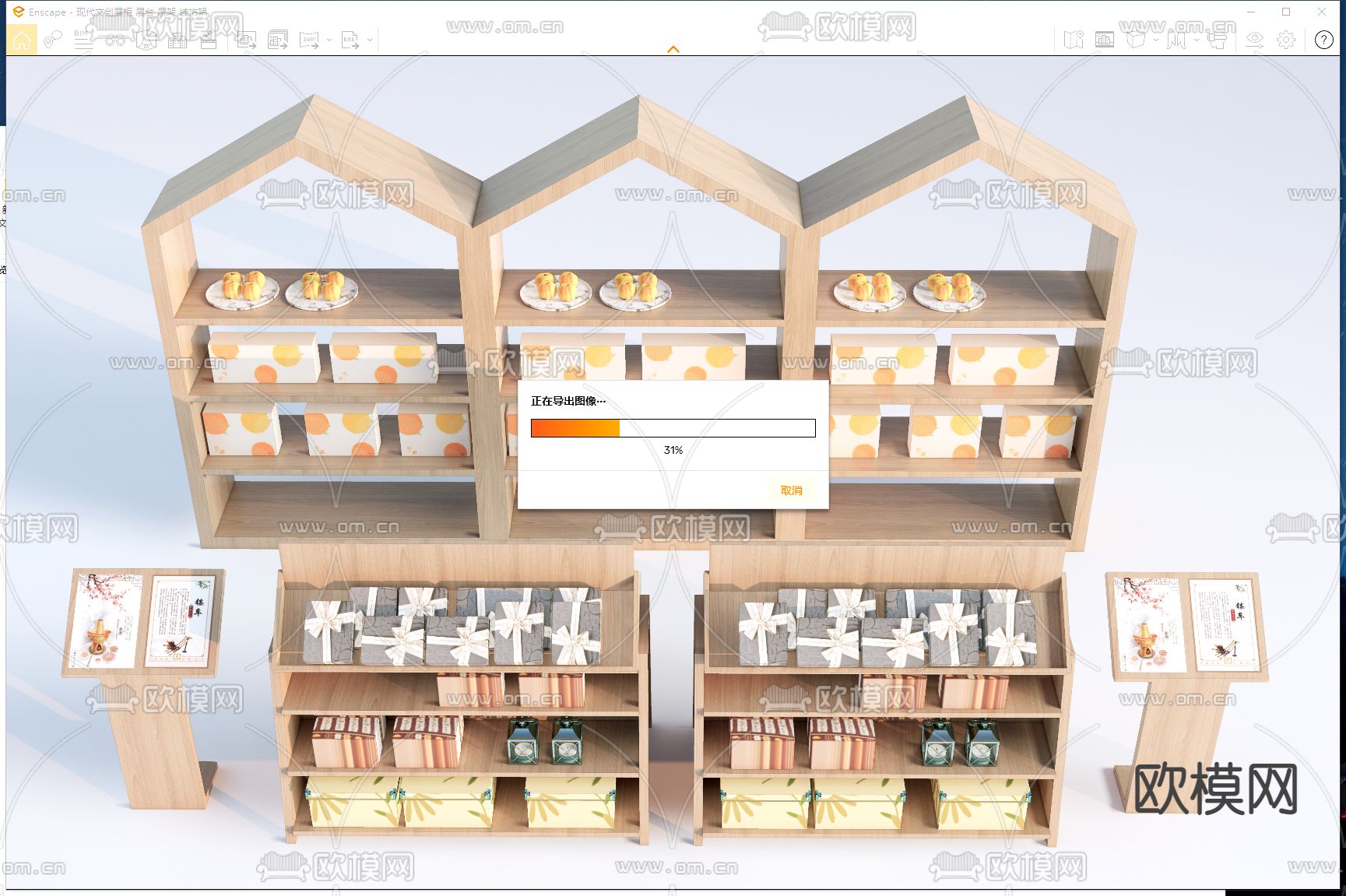Click the screenshot export icon

(247, 40)
